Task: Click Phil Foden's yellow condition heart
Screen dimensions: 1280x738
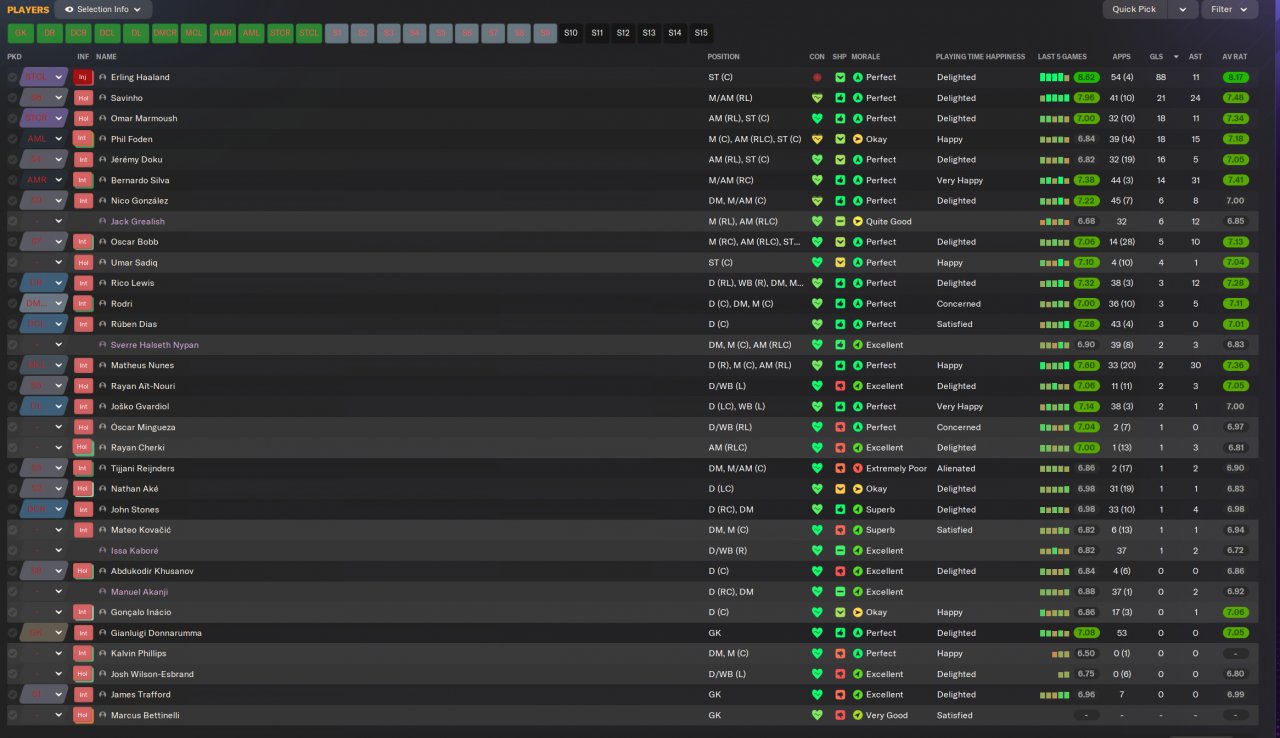Action: 817,139
